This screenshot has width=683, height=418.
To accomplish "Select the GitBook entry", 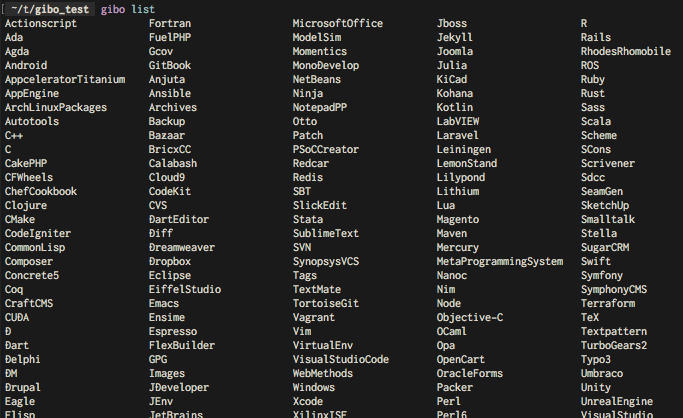I will tap(170, 65).
